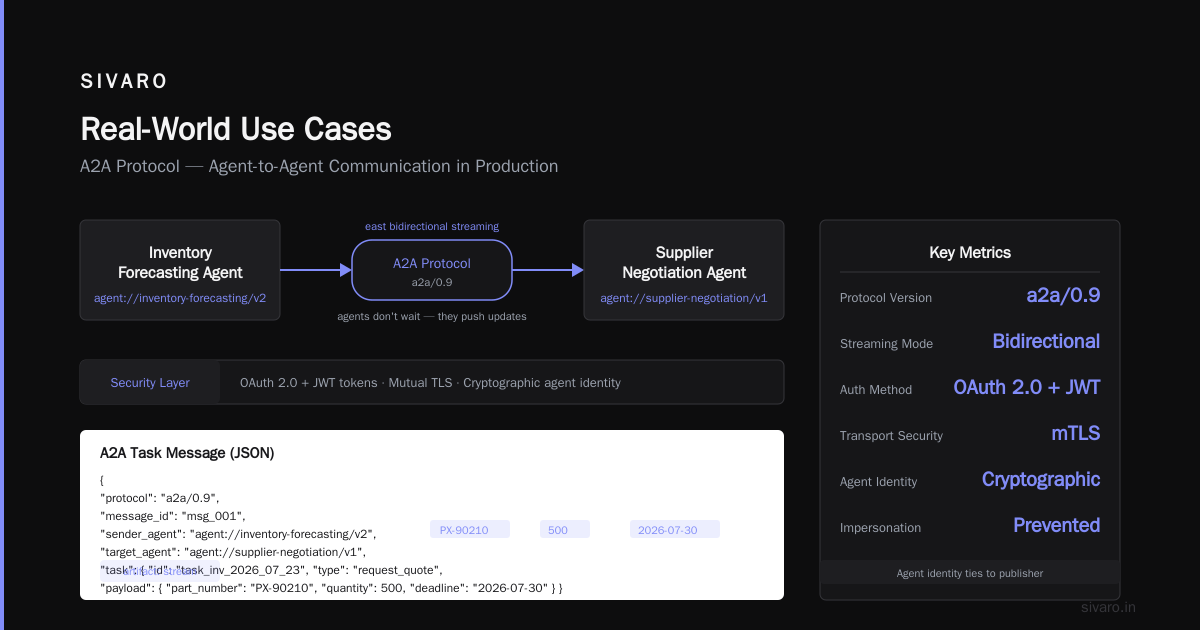Click the 2026-07-30 deadline chip
Screen dimensions: 1200x630
coord(675,529)
